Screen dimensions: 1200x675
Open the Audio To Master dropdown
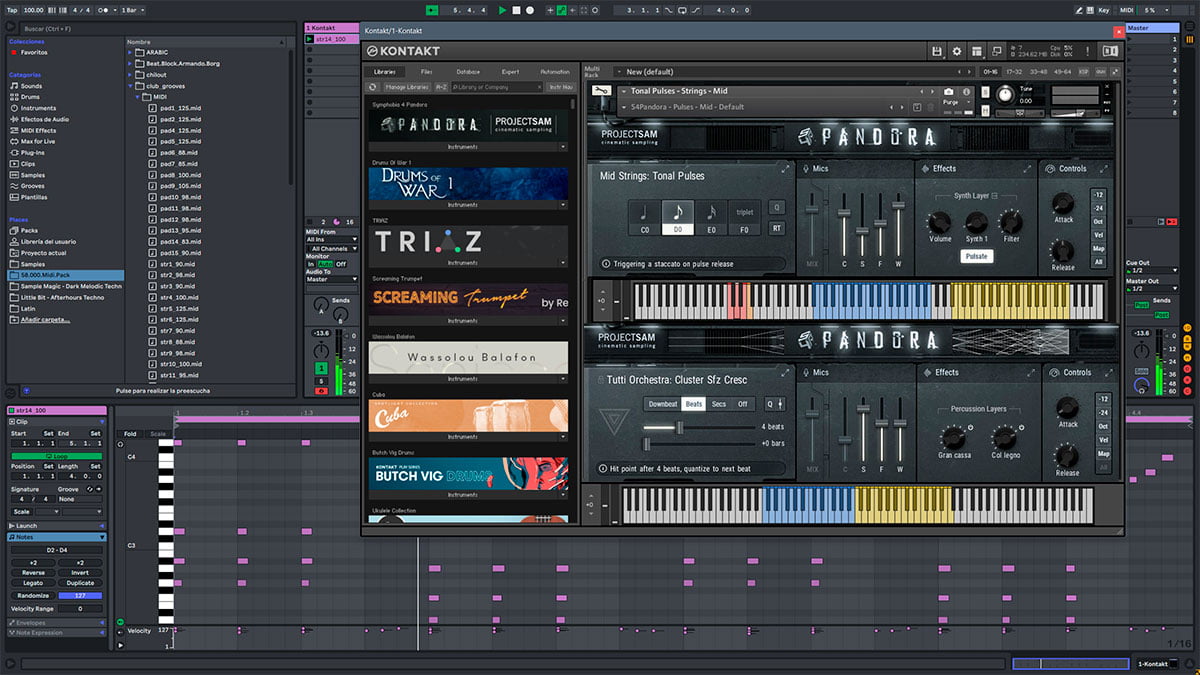point(331,280)
